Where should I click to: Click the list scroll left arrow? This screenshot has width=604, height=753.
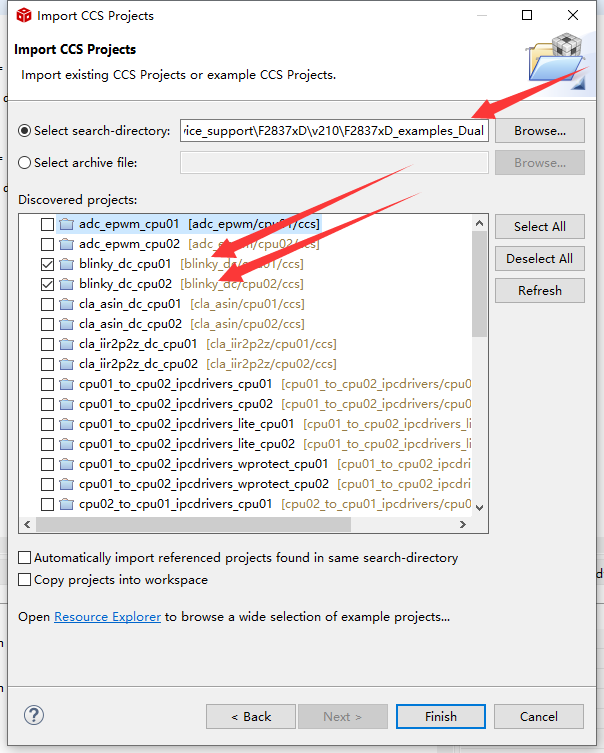click(27, 524)
